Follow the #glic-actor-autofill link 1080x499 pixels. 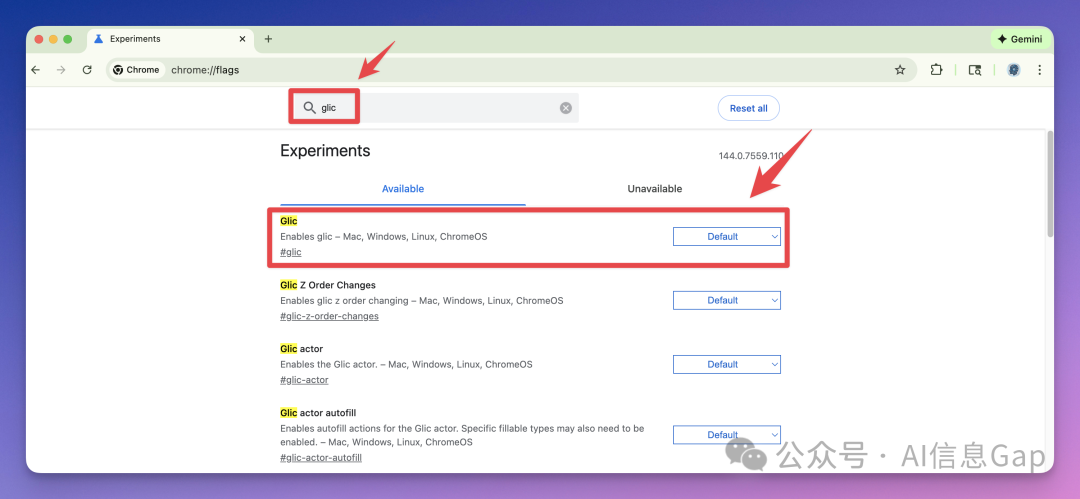click(321, 458)
